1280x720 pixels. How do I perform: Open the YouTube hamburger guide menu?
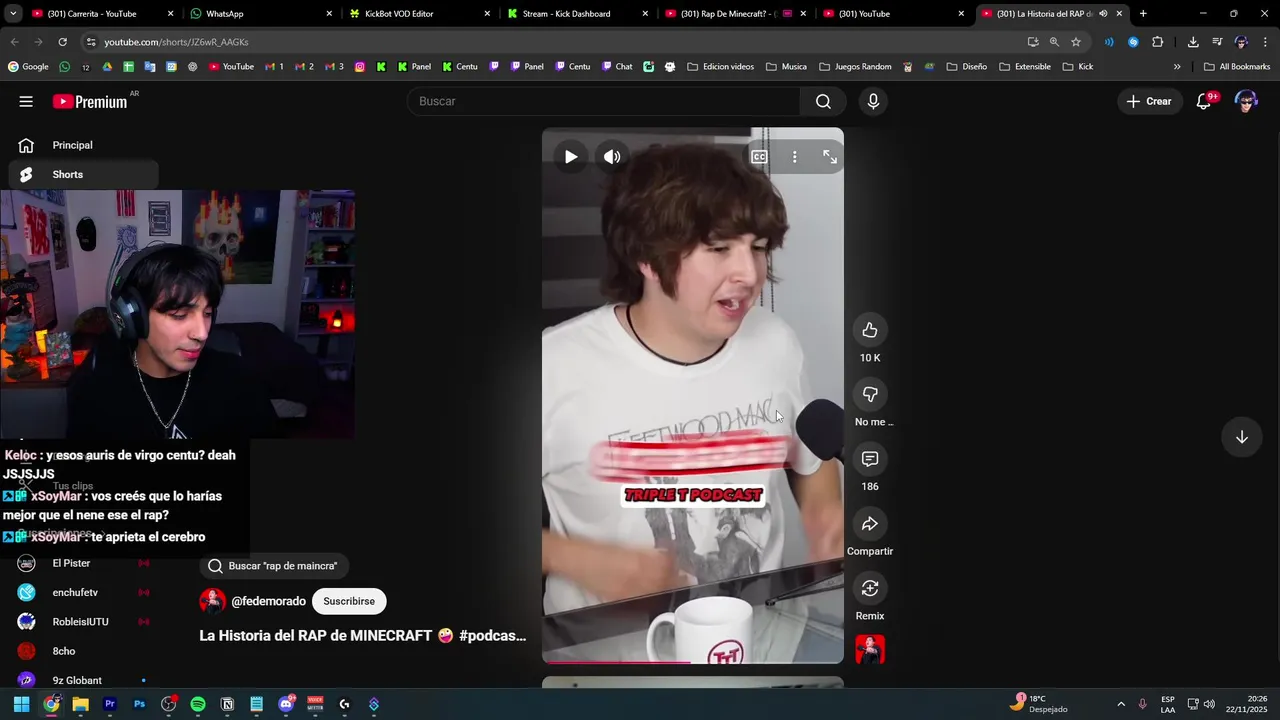click(x=26, y=101)
